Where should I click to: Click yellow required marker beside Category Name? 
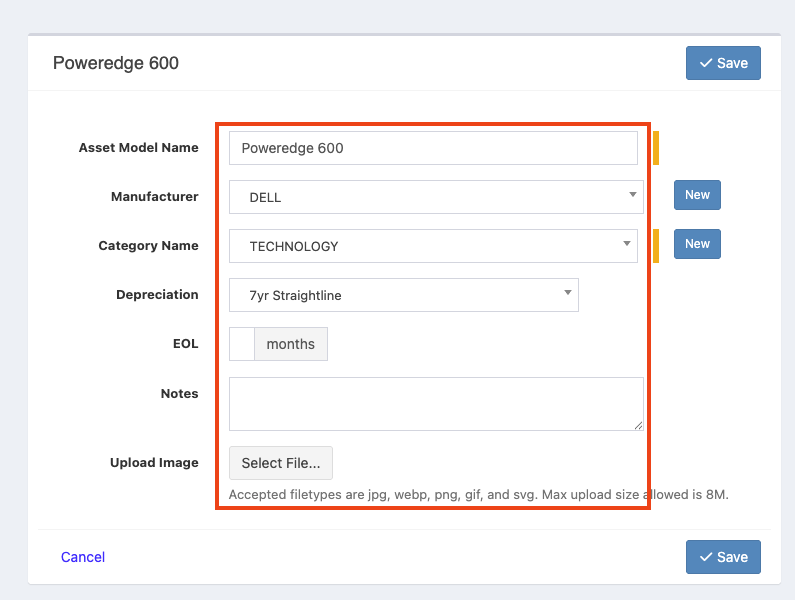pyautogui.click(x=656, y=246)
